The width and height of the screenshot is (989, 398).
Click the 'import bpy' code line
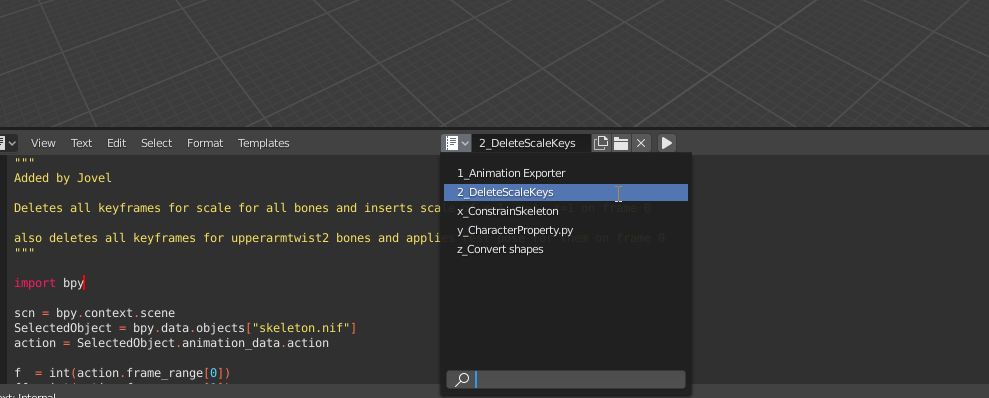(49, 283)
